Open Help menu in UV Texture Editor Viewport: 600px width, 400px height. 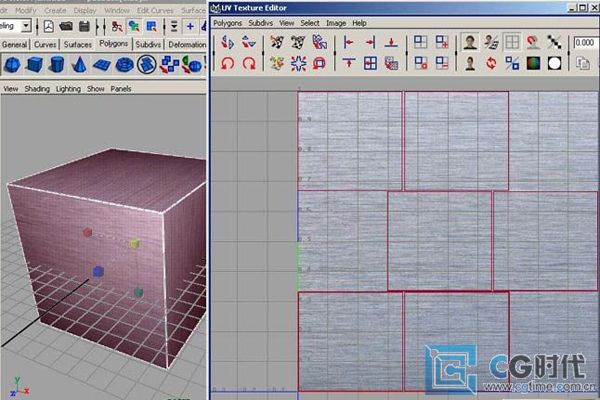(359, 23)
